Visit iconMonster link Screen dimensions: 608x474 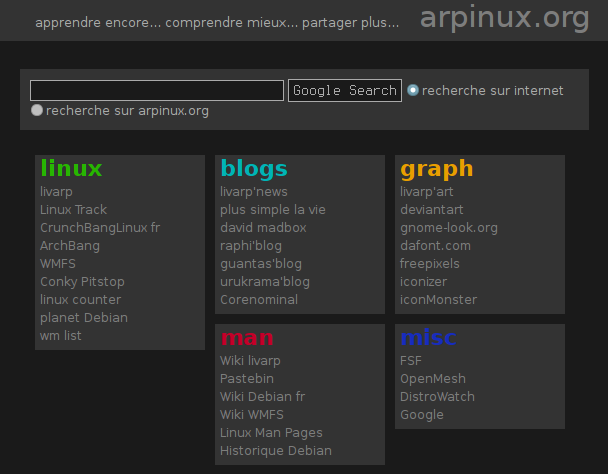(438, 300)
